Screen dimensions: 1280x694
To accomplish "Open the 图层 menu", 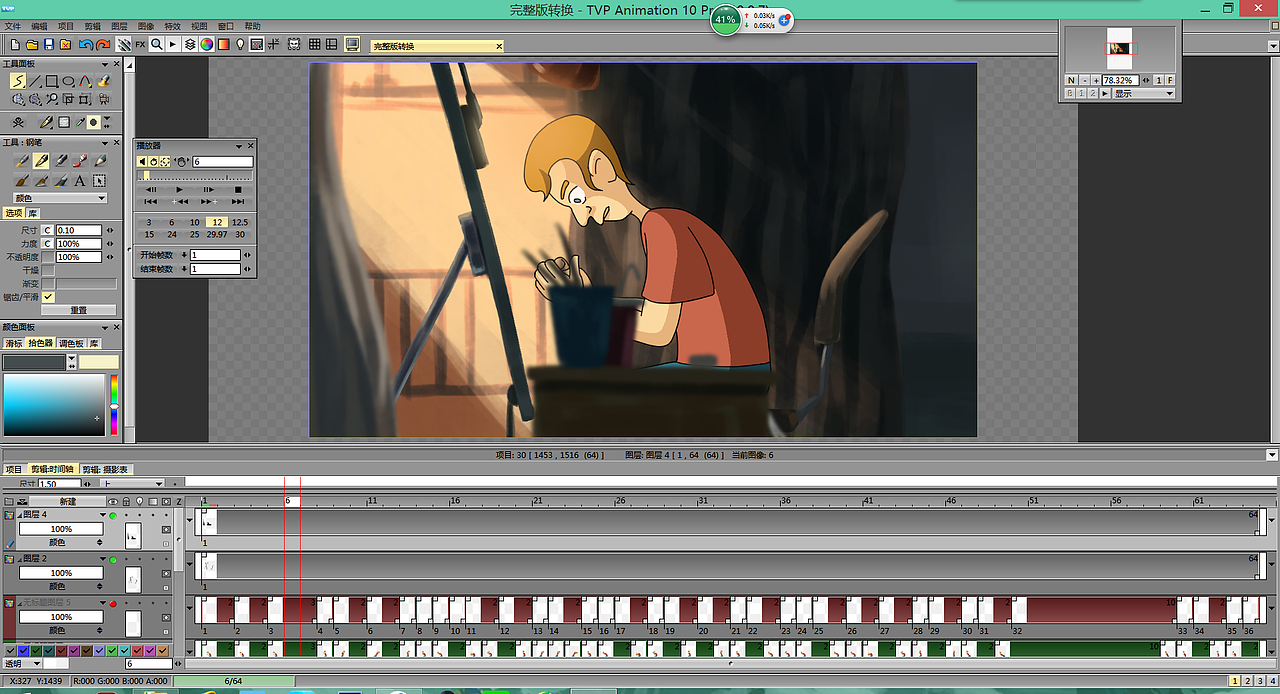I will [x=119, y=26].
